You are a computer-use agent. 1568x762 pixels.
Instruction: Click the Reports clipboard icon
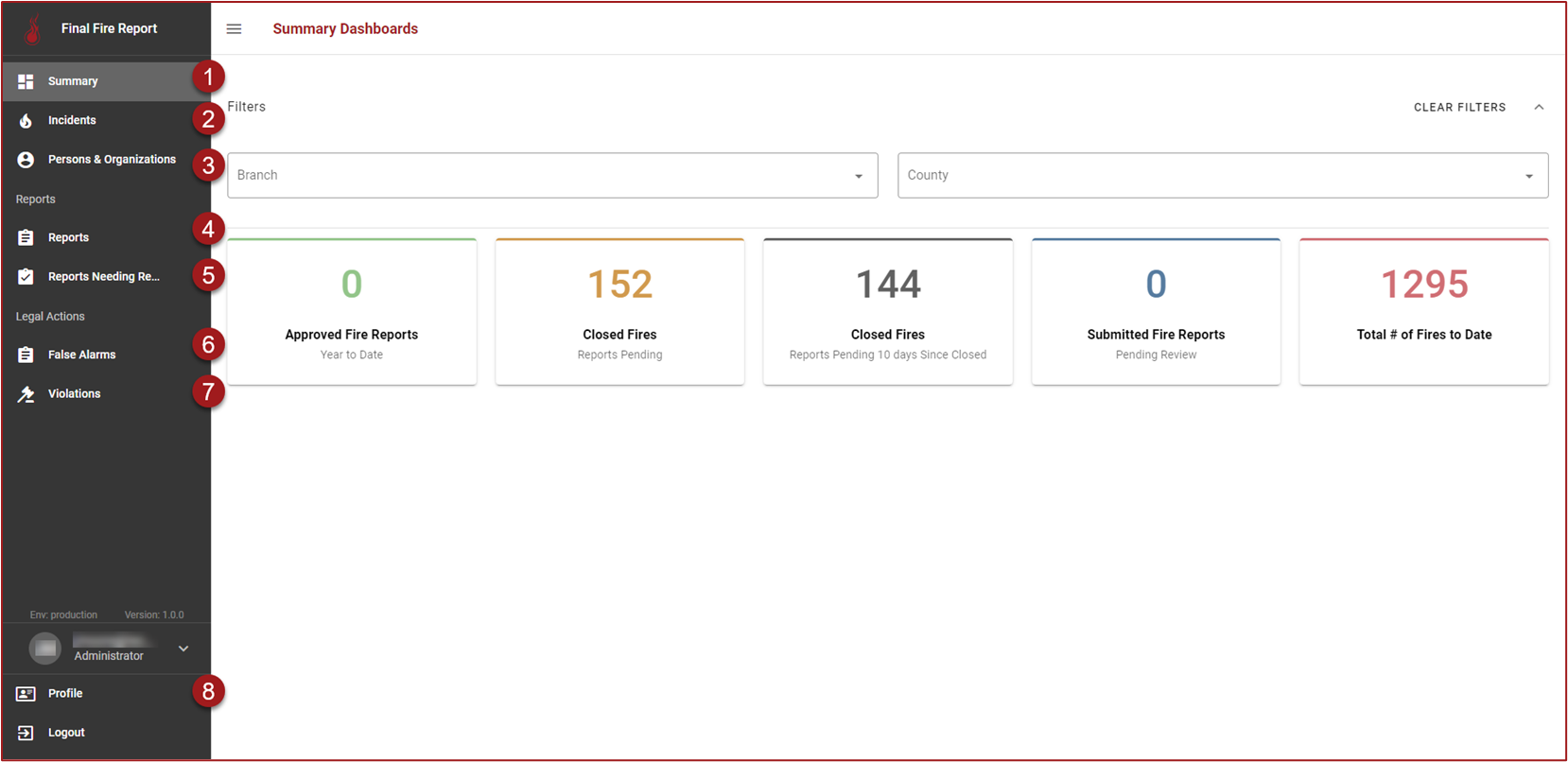26,238
